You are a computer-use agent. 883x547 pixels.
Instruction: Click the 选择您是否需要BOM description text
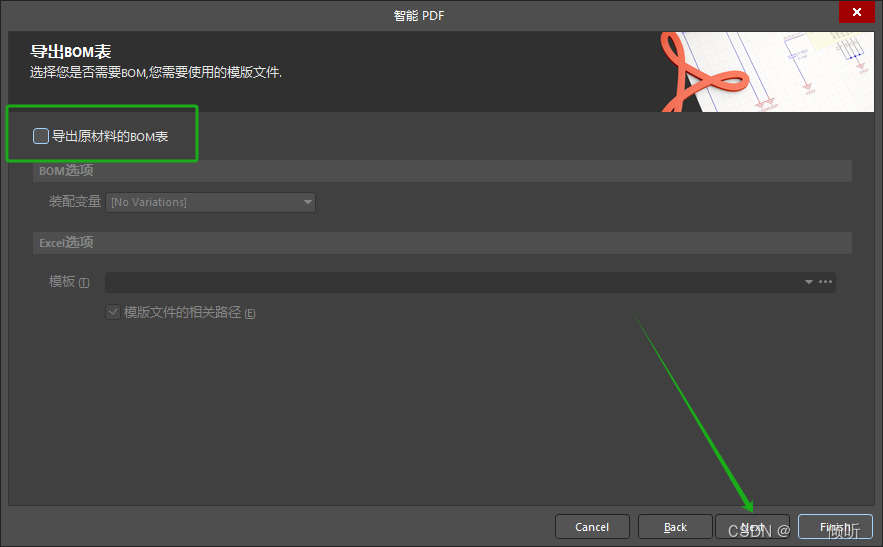155,73
